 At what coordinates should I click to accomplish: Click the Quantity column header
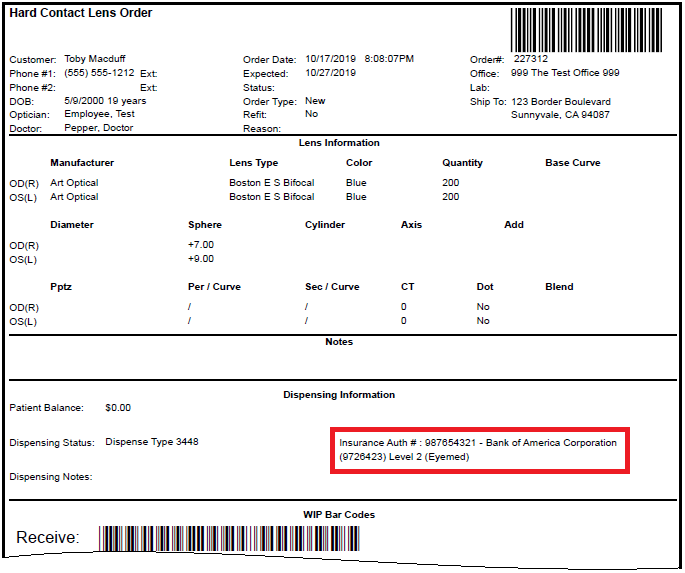click(462, 163)
